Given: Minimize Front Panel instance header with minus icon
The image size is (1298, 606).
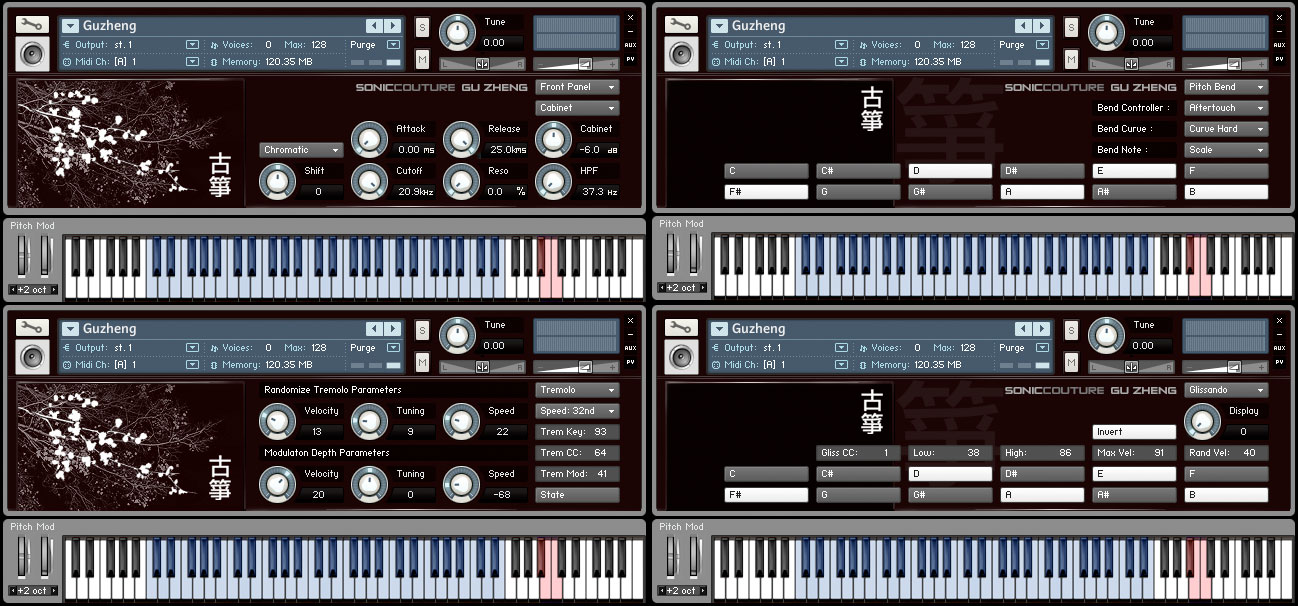Looking at the screenshot, I should click(x=630, y=30).
